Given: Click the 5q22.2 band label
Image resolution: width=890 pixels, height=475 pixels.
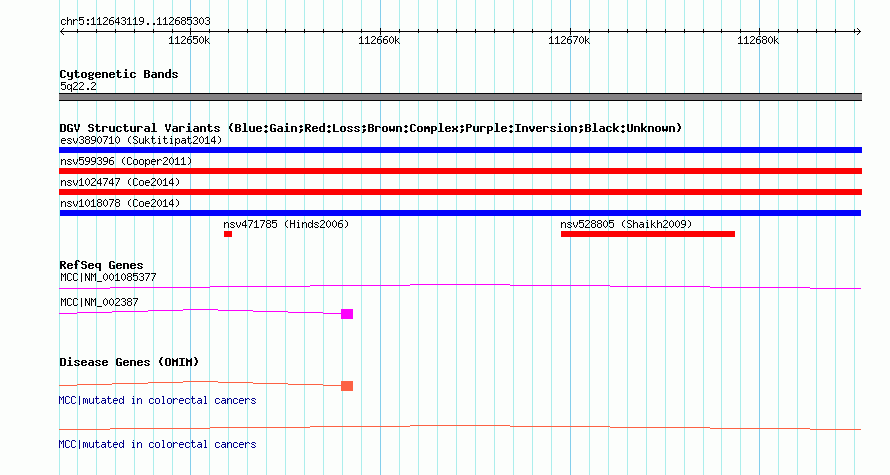Looking at the screenshot, I should 78,87.
